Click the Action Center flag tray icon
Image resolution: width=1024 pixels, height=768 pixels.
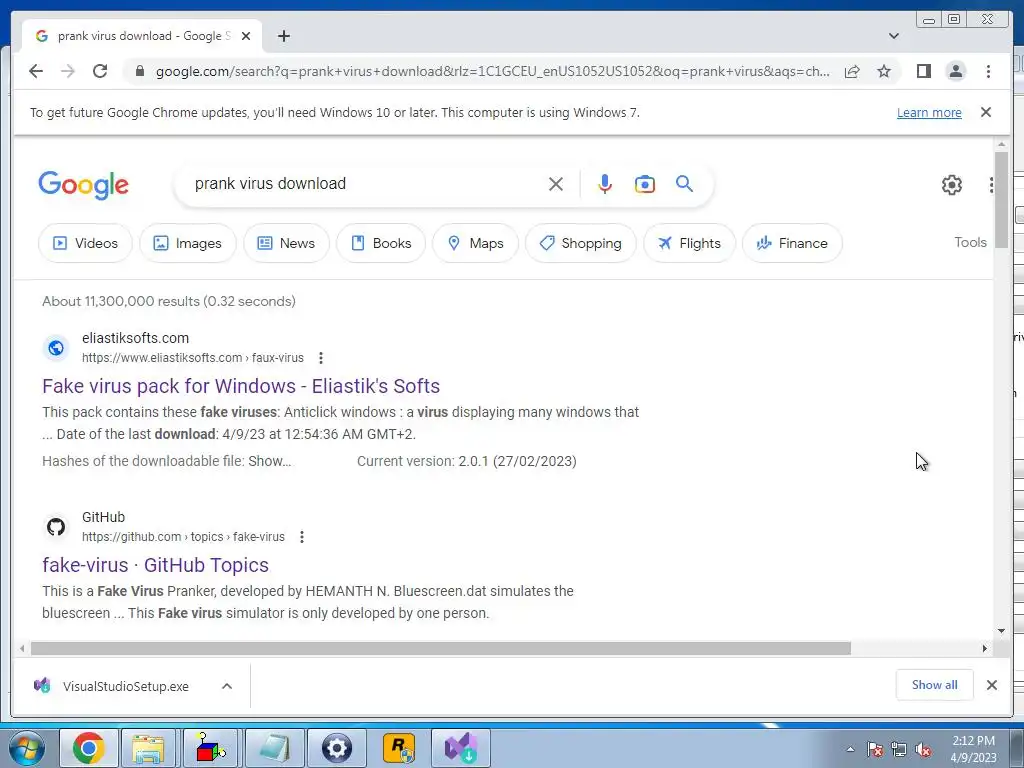click(x=875, y=750)
